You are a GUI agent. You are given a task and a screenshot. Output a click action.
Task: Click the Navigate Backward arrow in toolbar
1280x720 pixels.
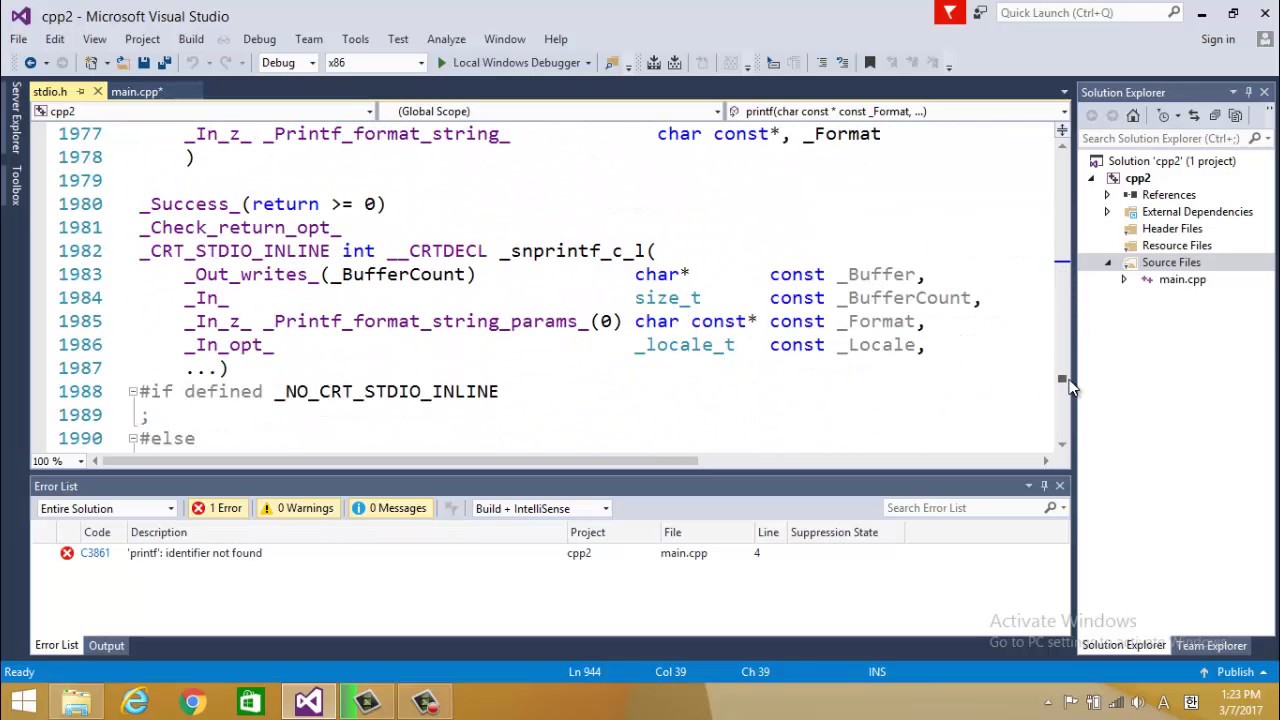[30, 63]
